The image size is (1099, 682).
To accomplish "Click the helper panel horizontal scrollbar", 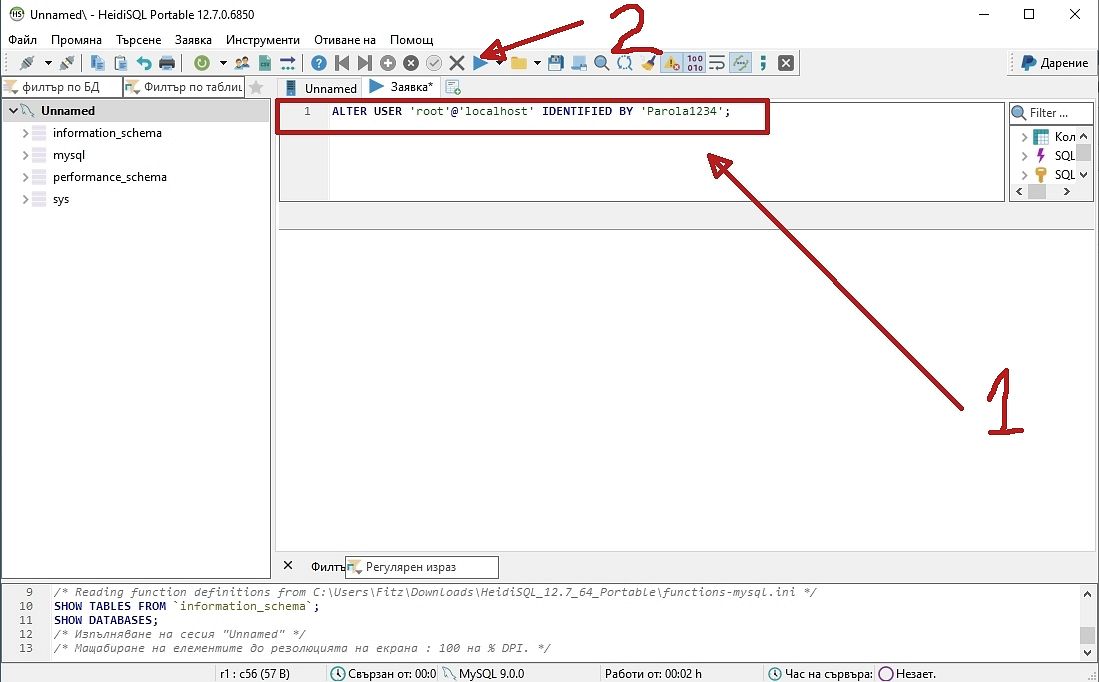I will 1043,191.
